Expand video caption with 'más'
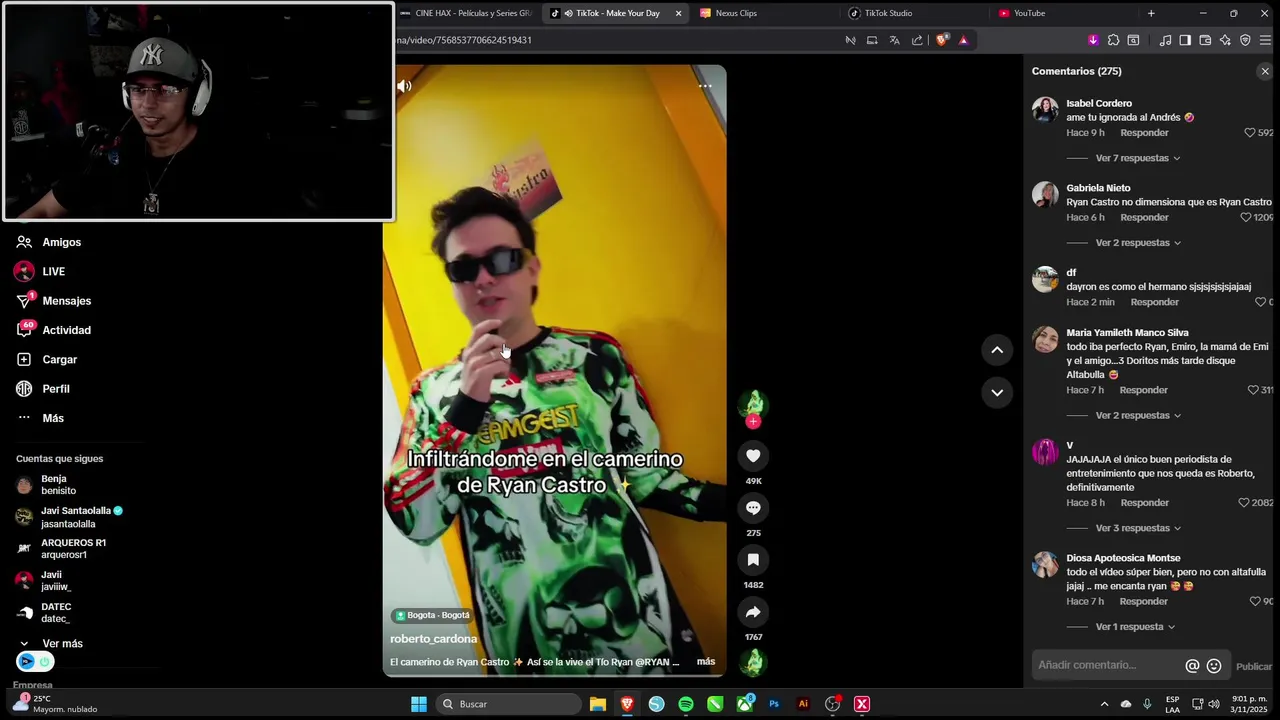Screen dimensions: 1280x720 click(x=706, y=662)
